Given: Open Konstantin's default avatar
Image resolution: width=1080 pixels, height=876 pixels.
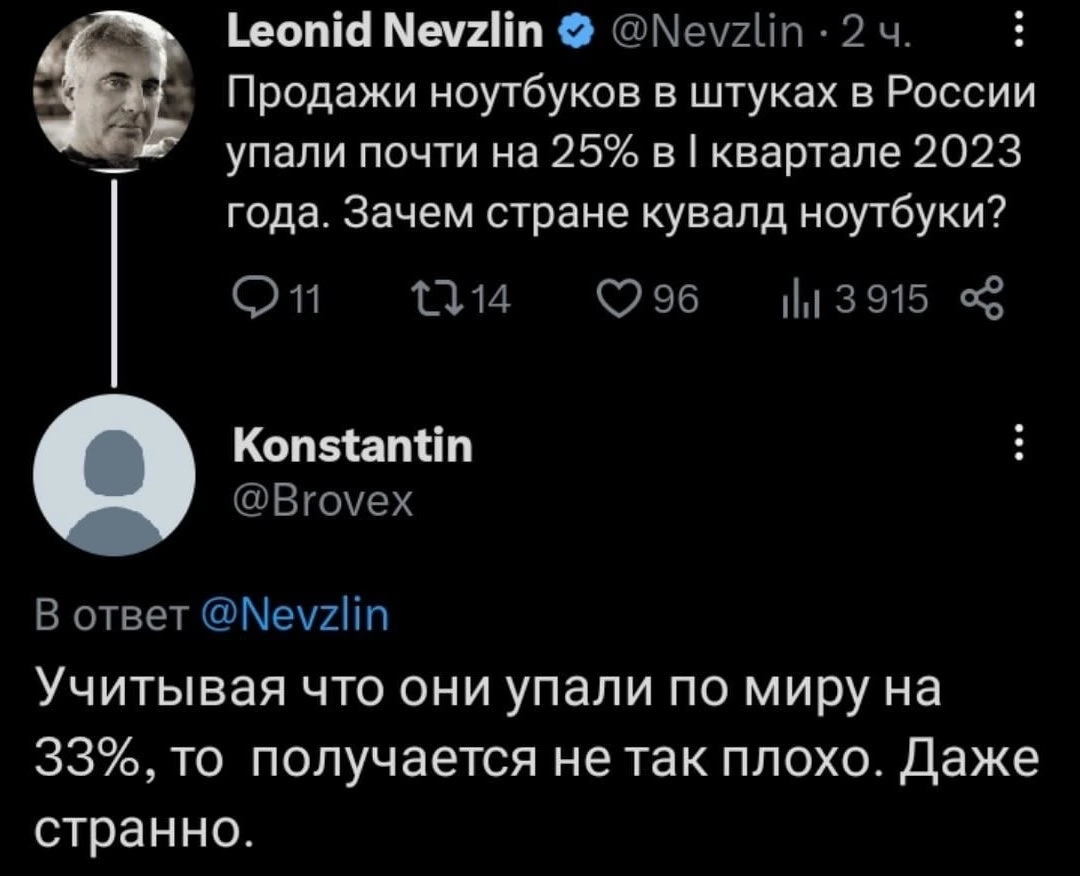Looking at the screenshot, I should [x=114, y=475].
